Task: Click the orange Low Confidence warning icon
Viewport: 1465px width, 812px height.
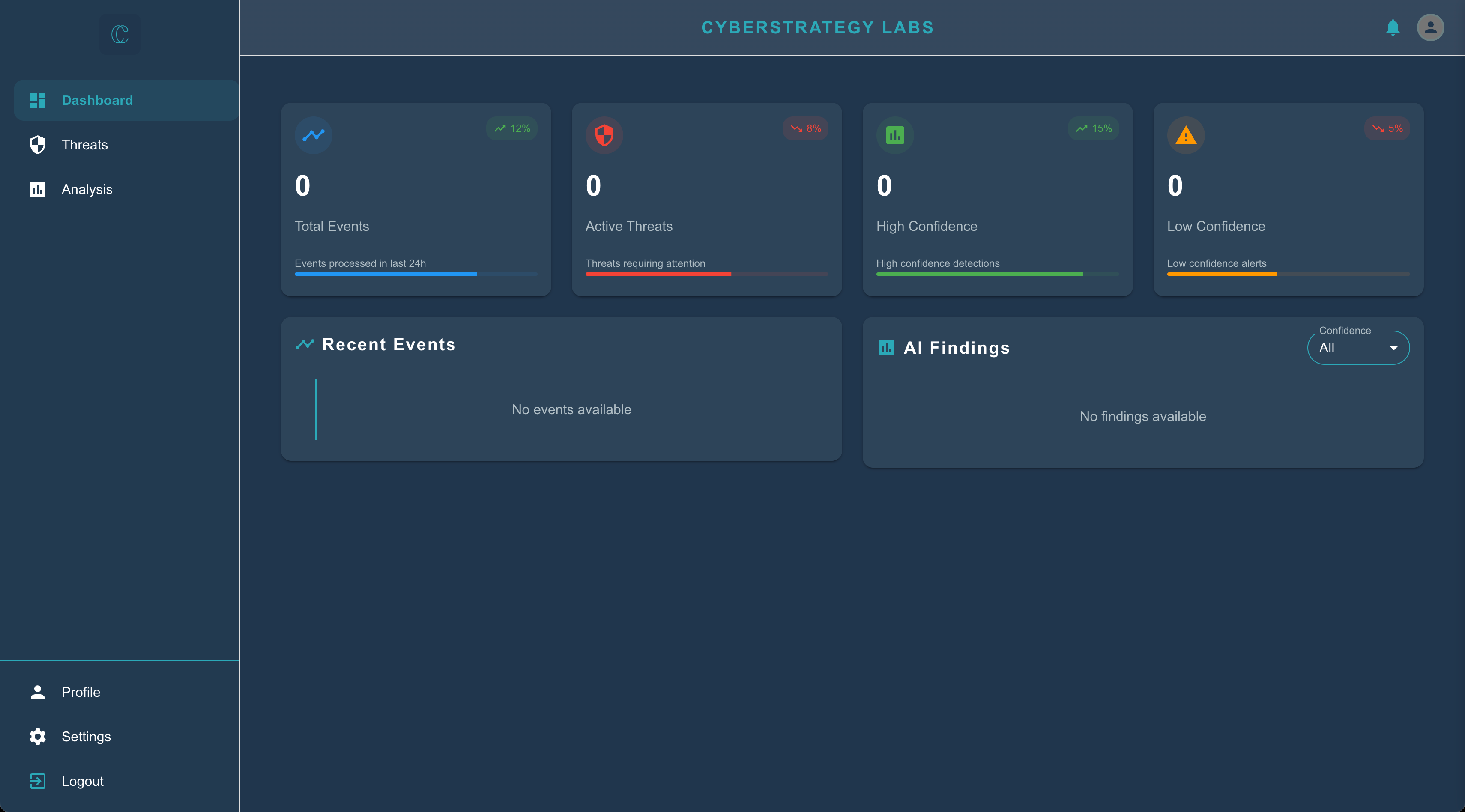Action: [1185, 135]
